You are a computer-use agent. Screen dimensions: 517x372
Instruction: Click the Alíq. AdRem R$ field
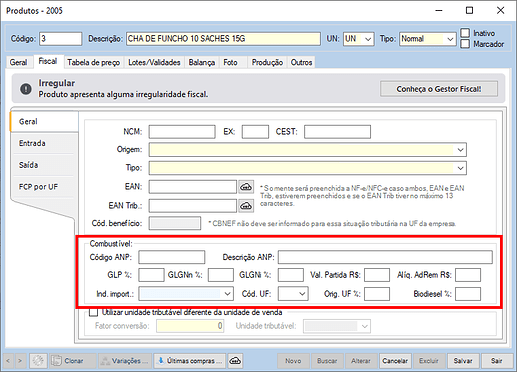(x=468, y=275)
